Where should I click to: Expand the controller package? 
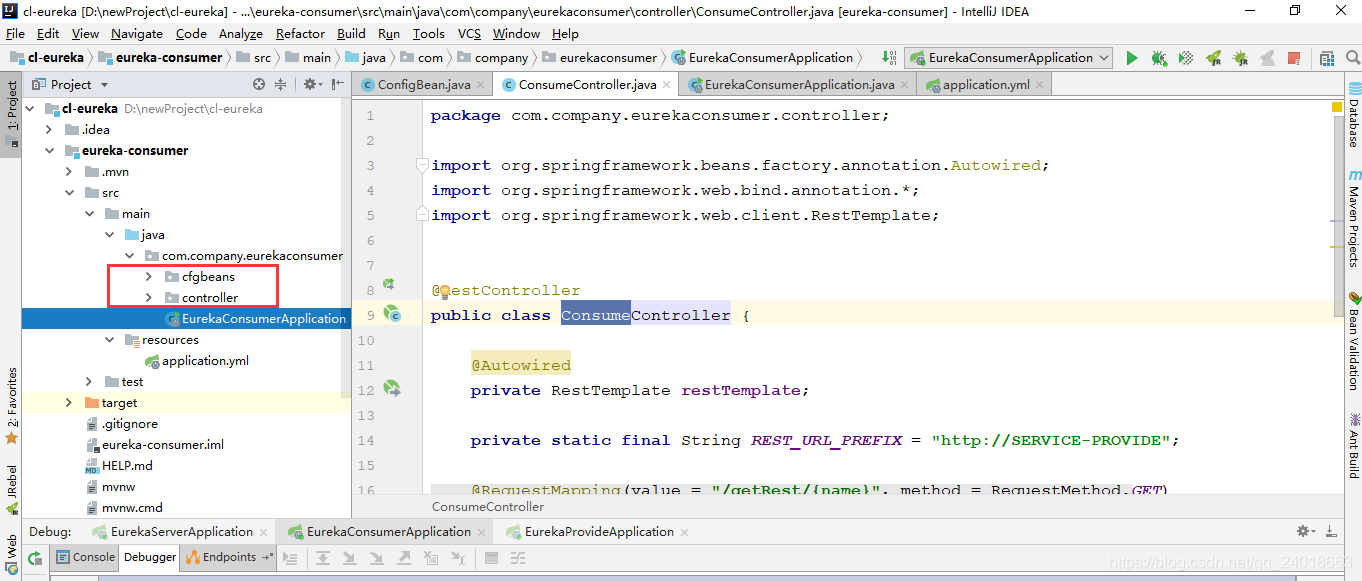pos(148,297)
